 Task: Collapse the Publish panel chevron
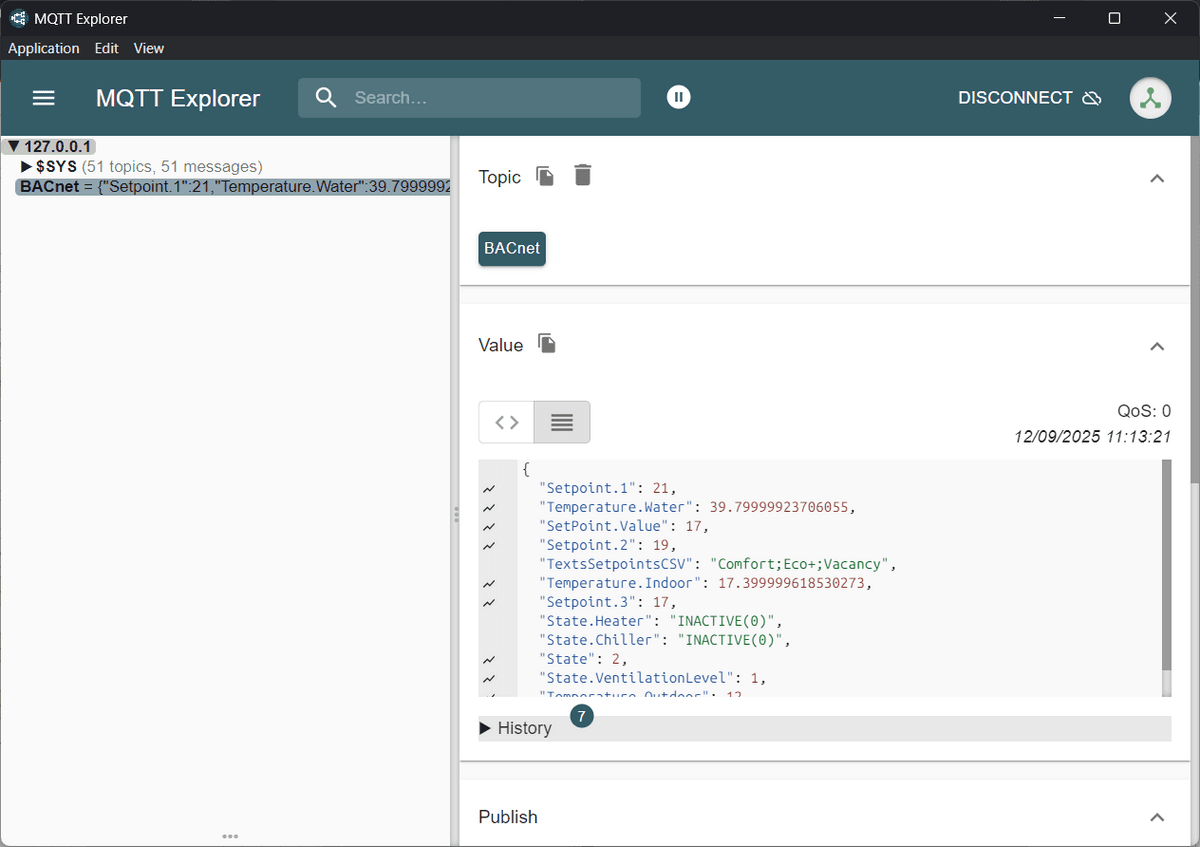pos(1157,817)
